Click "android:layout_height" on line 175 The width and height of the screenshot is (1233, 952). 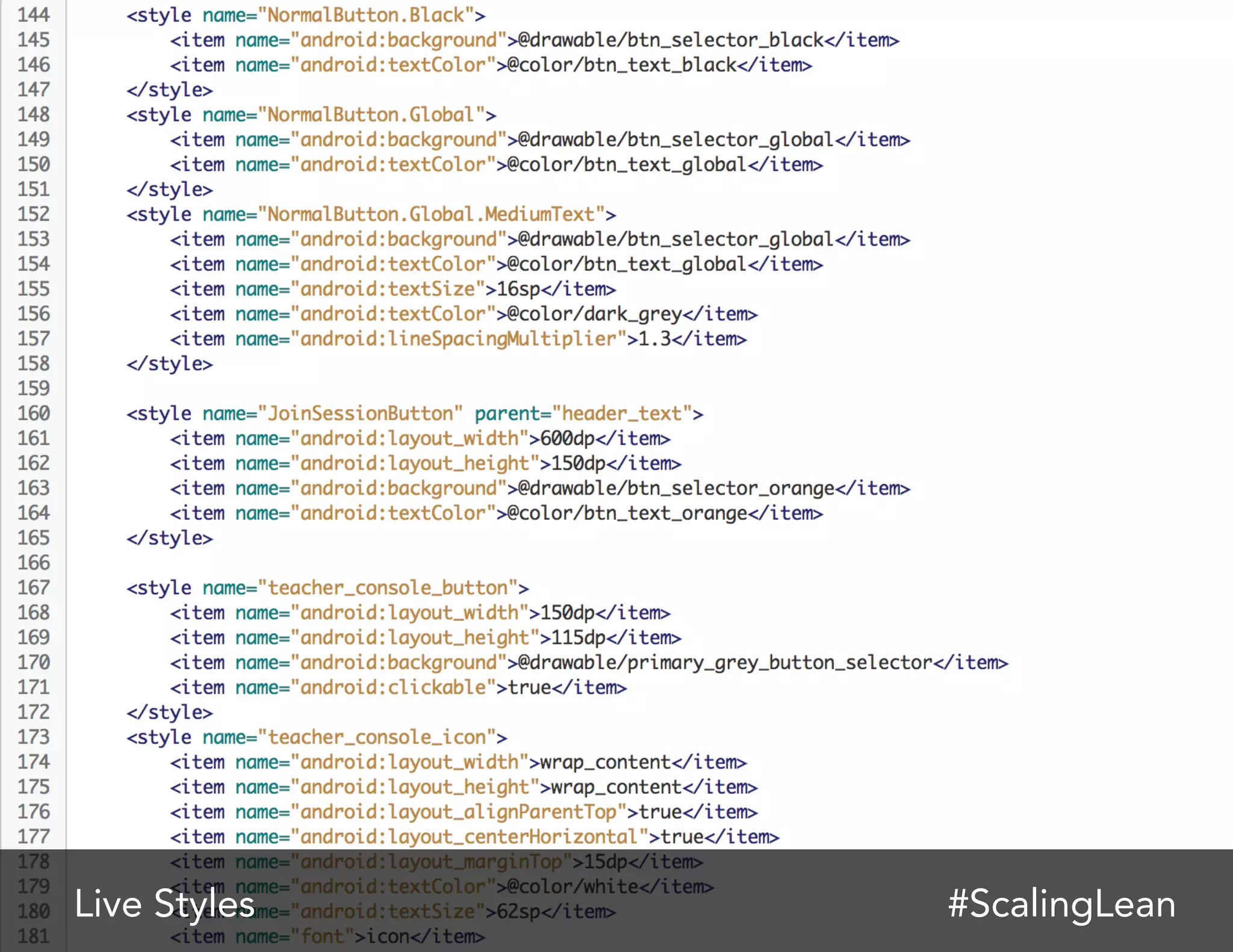coord(415,787)
